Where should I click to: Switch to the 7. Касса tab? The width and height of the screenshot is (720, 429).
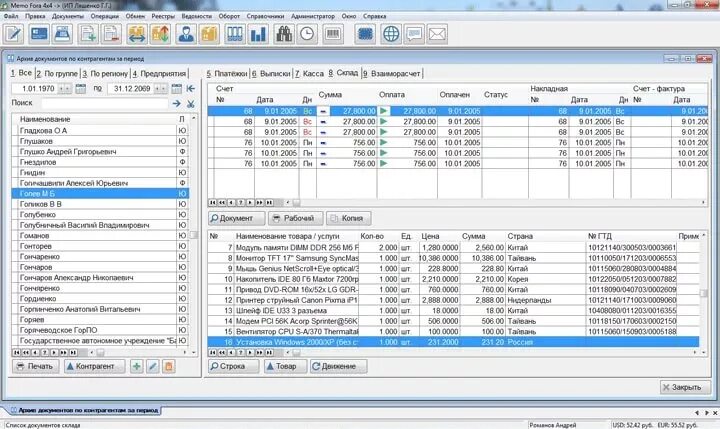coord(309,73)
